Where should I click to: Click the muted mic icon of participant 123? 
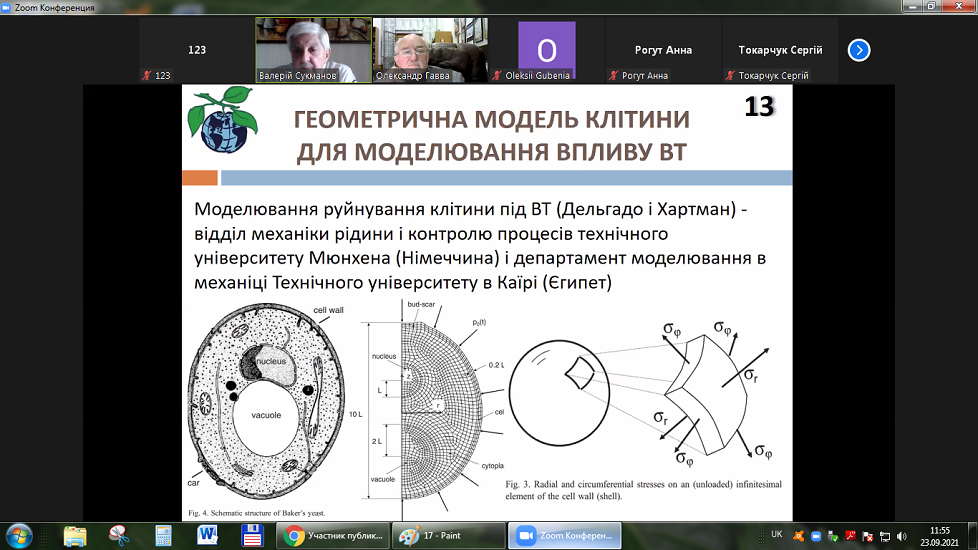147,75
